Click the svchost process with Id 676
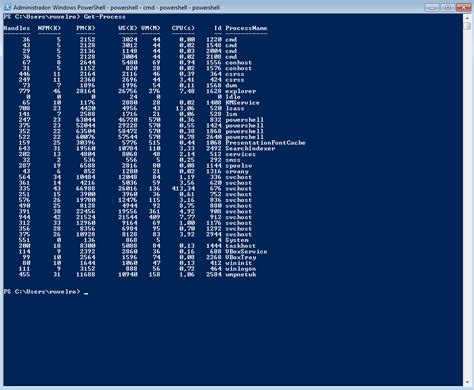Image resolution: width=474 pixels, height=390 pixels. (239, 188)
